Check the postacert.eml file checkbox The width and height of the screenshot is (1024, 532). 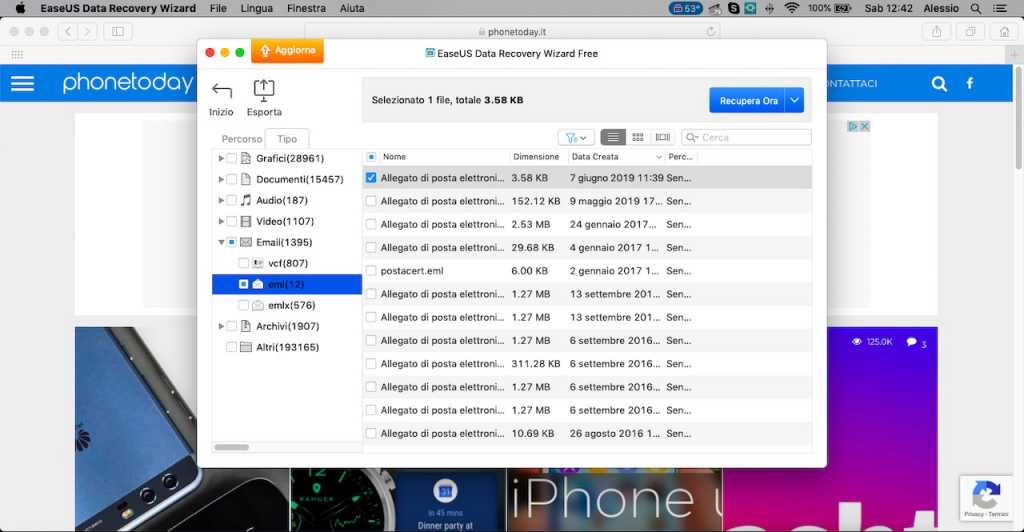point(371,271)
